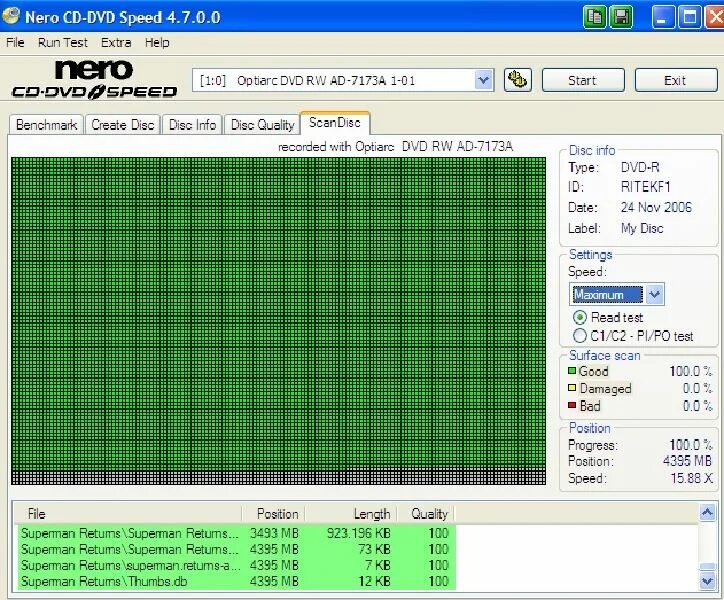Click the Exit button
Viewport: 724px width, 600px height.
point(676,80)
